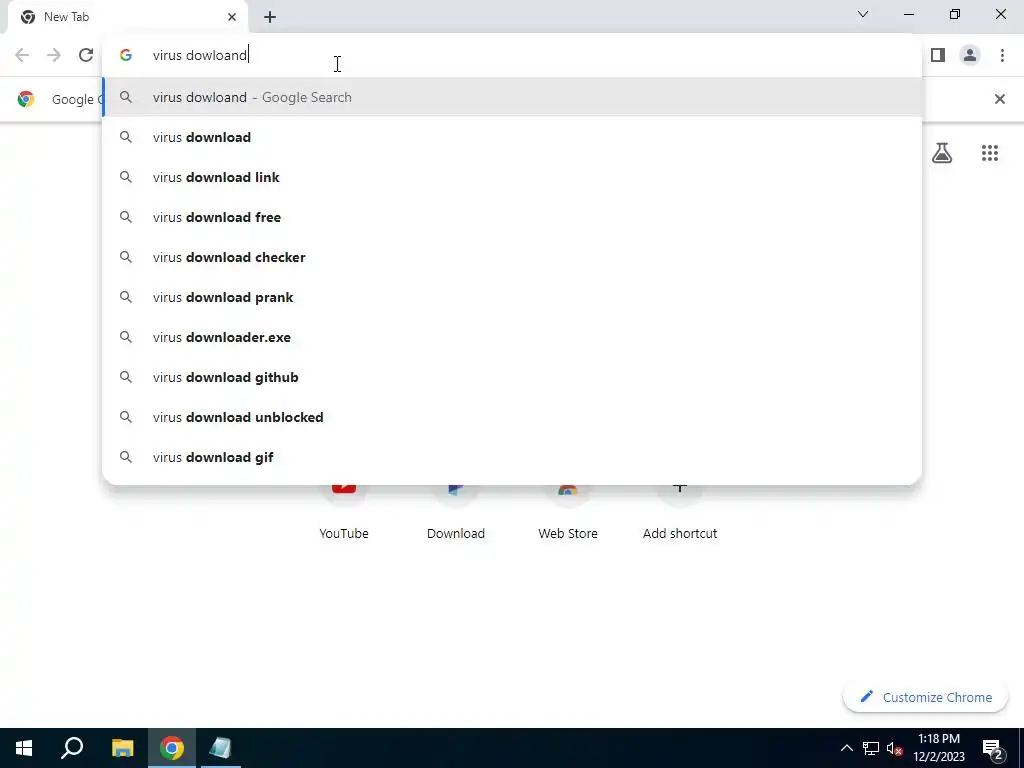This screenshot has width=1024, height=768.
Task: Open the profile avatar menu
Action: 970,56
